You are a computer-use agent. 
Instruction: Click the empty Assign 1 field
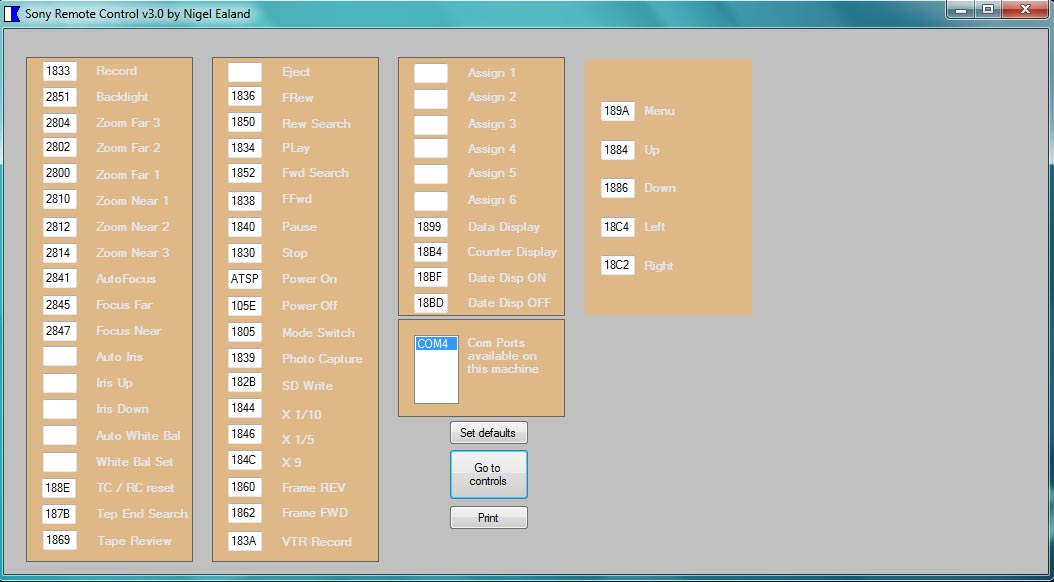coord(431,73)
